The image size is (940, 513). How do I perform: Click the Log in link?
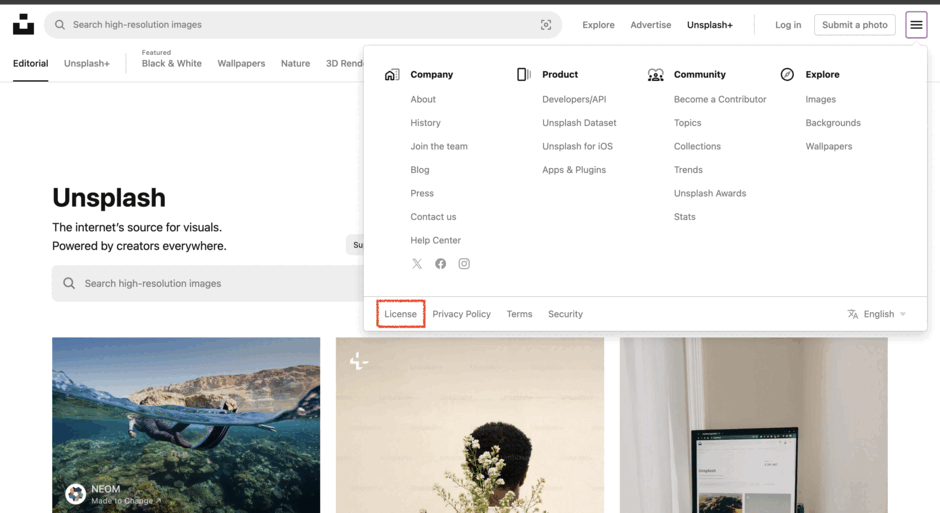point(788,25)
